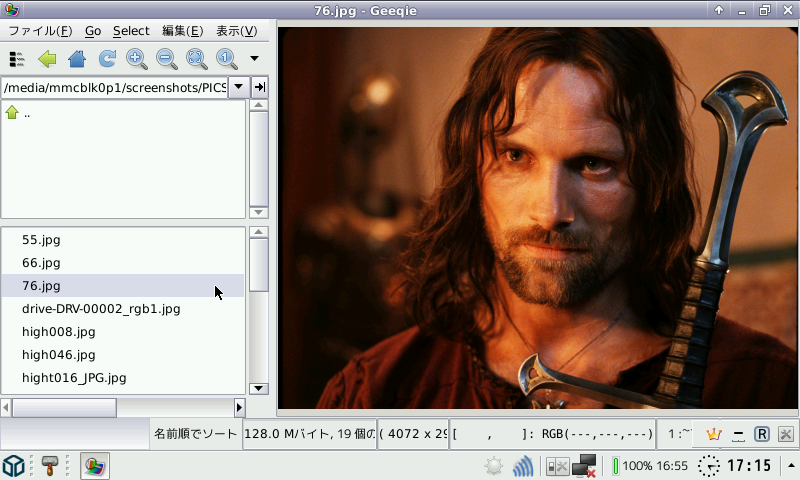This screenshot has width=800, height=480.
Task: Toggle the R button in status bar
Action: tap(762, 434)
